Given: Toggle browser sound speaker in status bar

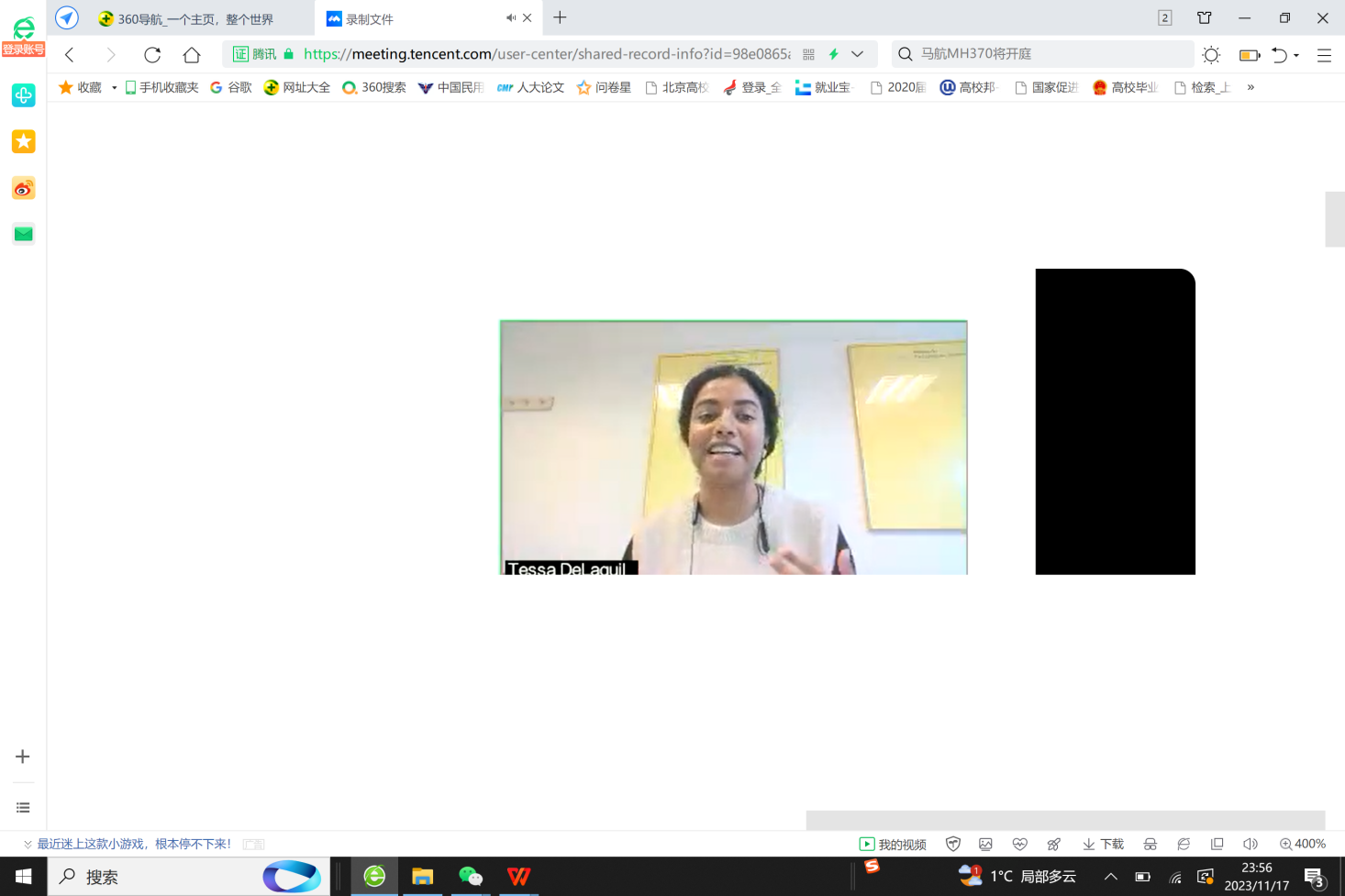Looking at the screenshot, I should pyautogui.click(x=1250, y=844).
